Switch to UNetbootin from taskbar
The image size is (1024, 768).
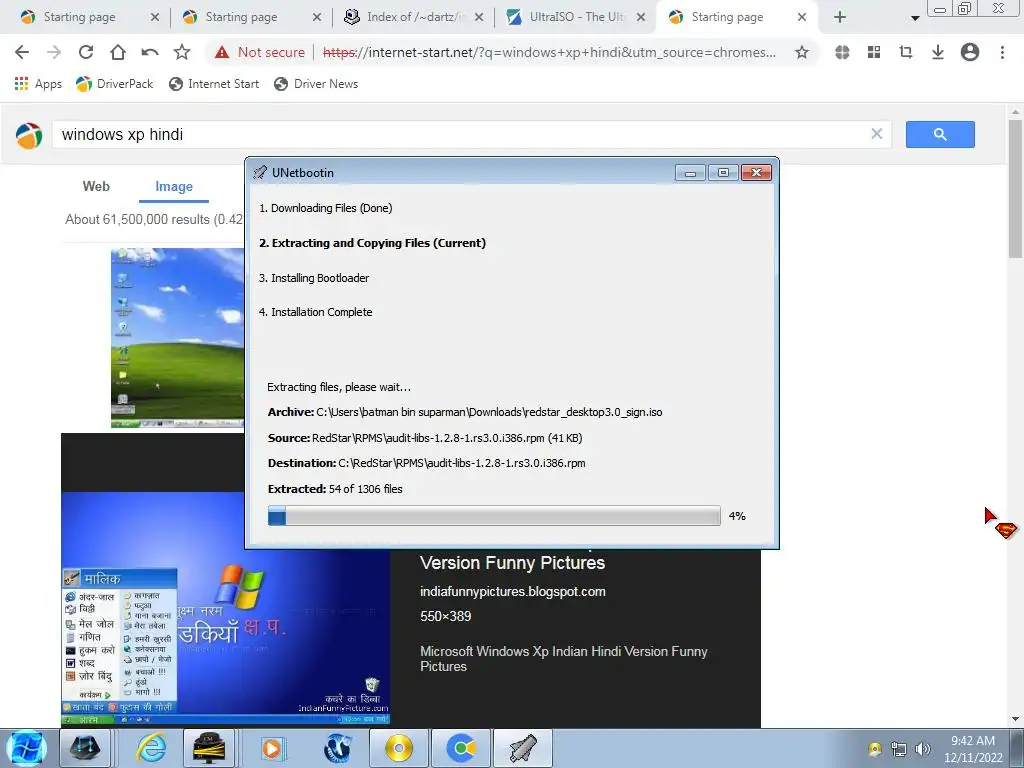pos(523,748)
